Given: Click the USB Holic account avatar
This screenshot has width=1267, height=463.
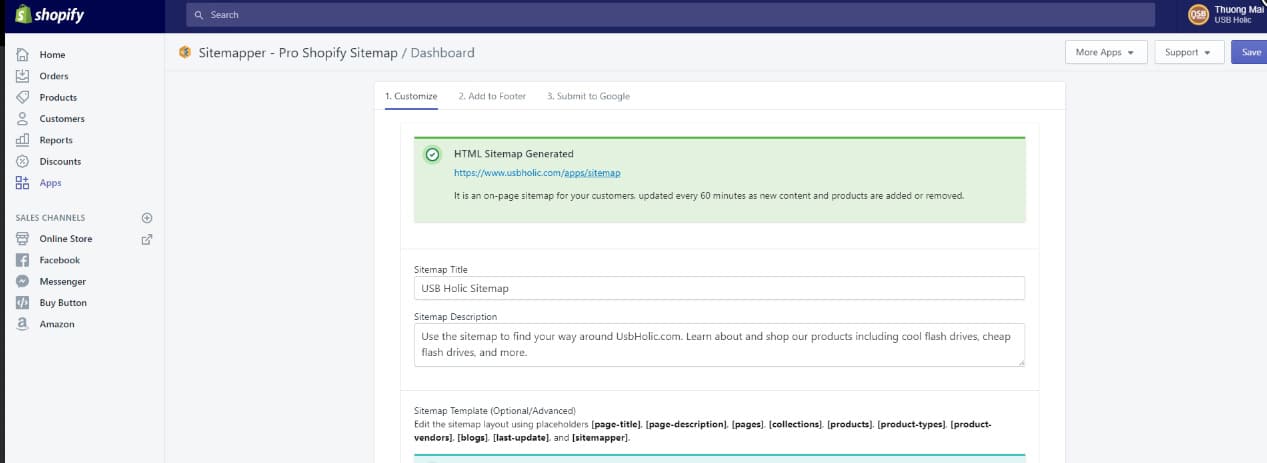Looking at the screenshot, I should pos(1197,14).
